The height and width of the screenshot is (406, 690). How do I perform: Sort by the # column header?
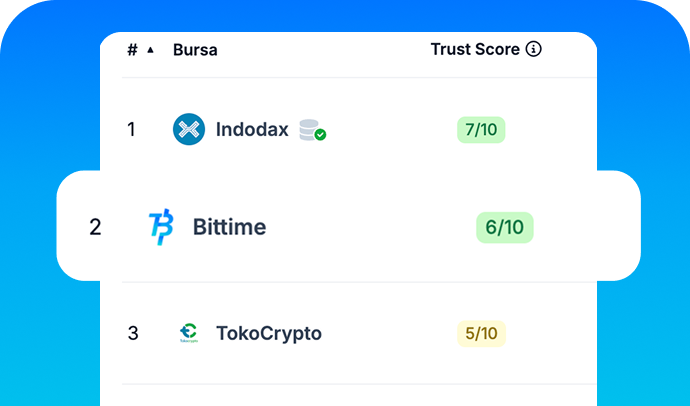[132, 49]
